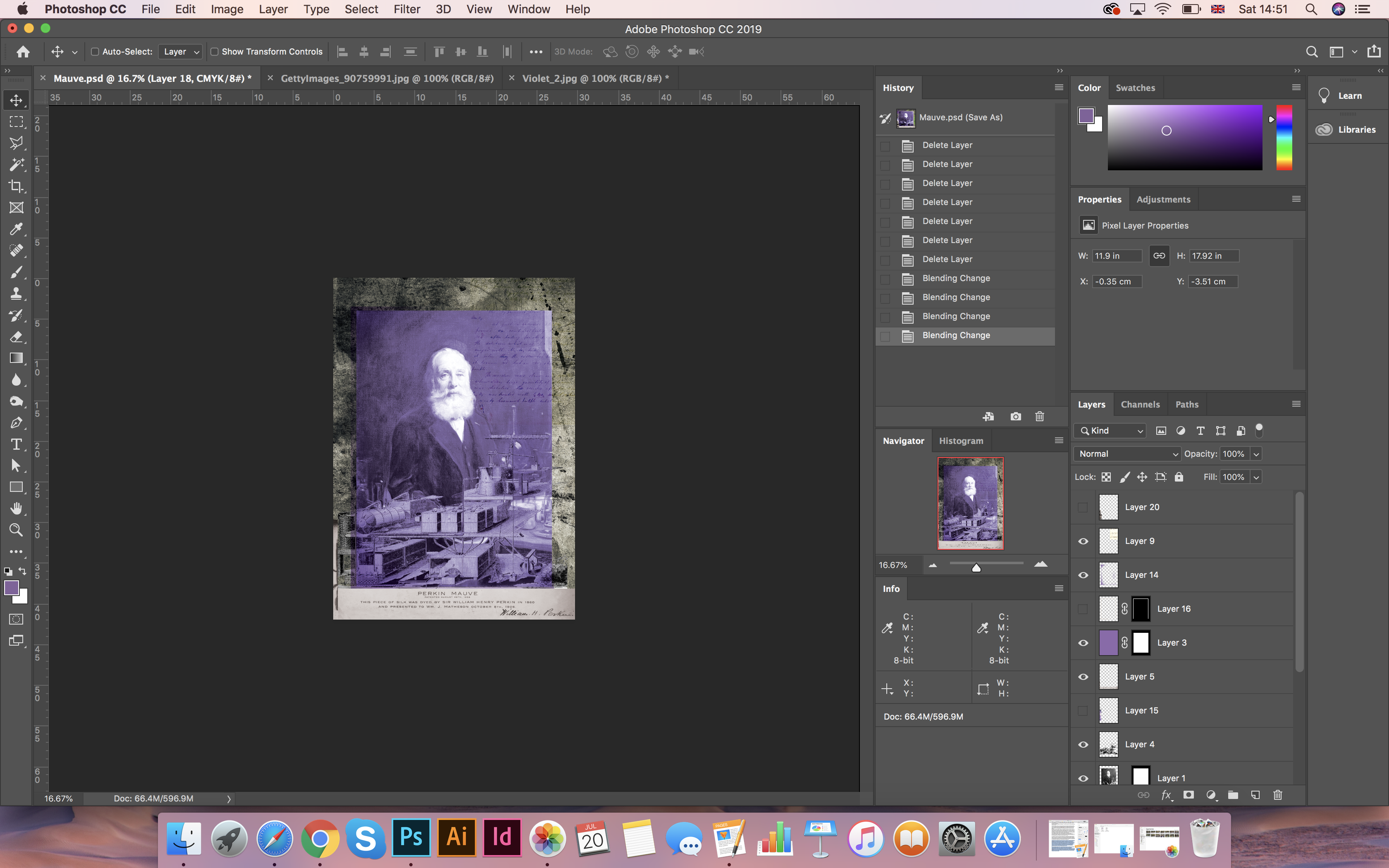The image size is (1389, 868).
Task: Select the Eraser tool
Action: (x=16, y=336)
